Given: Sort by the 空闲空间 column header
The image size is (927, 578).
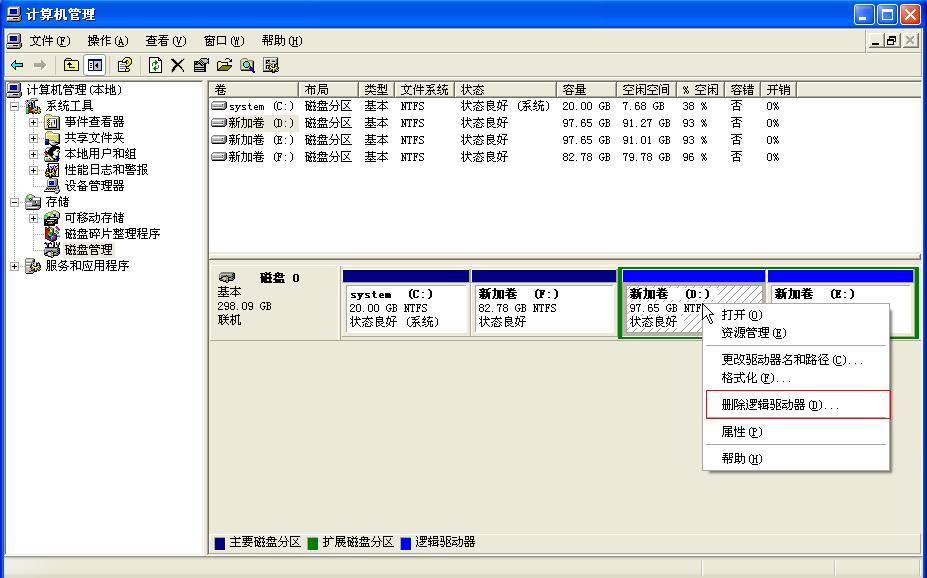Looking at the screenshot, I should (646, 90).
